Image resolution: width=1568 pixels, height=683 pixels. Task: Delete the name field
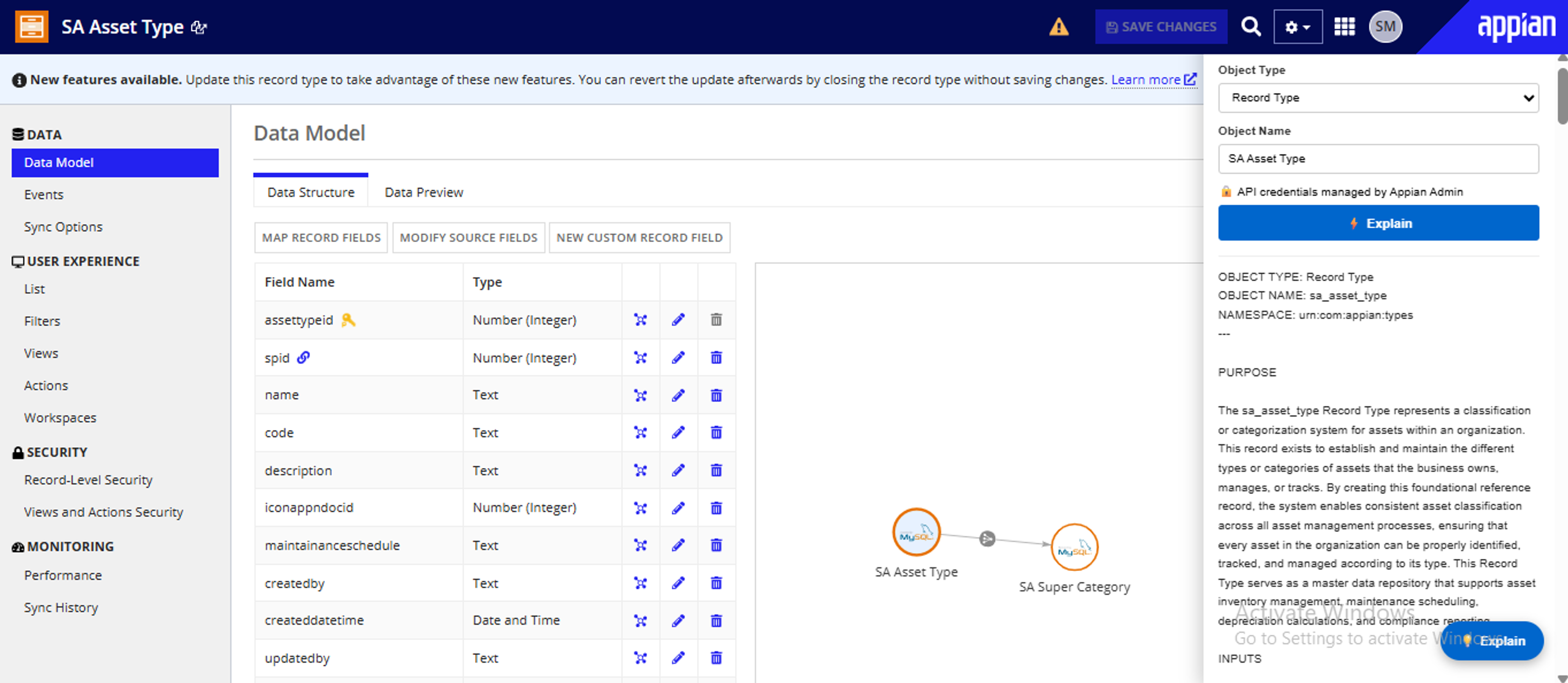point(717,395)
